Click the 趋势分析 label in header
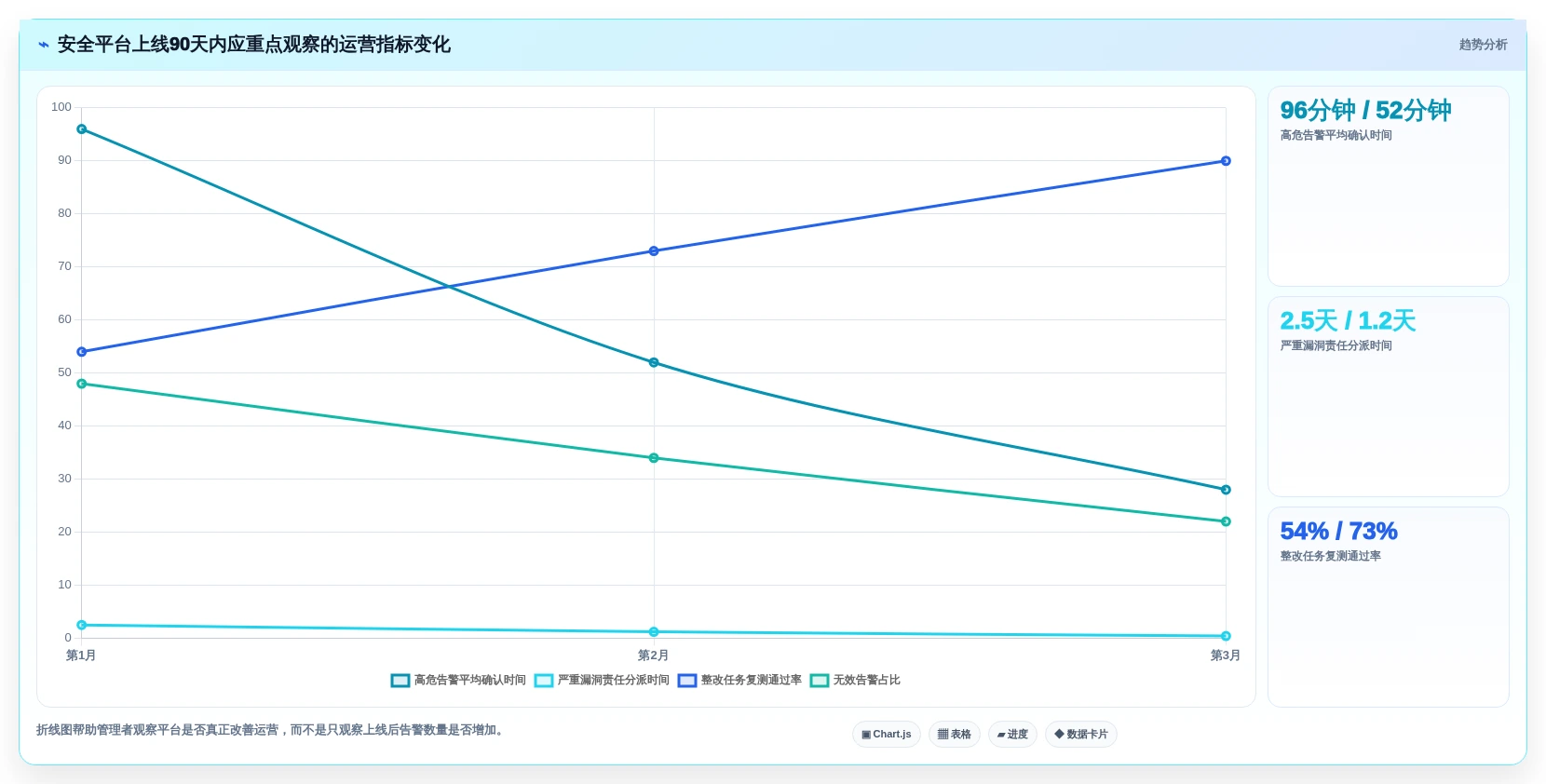 click(1483, 45)
